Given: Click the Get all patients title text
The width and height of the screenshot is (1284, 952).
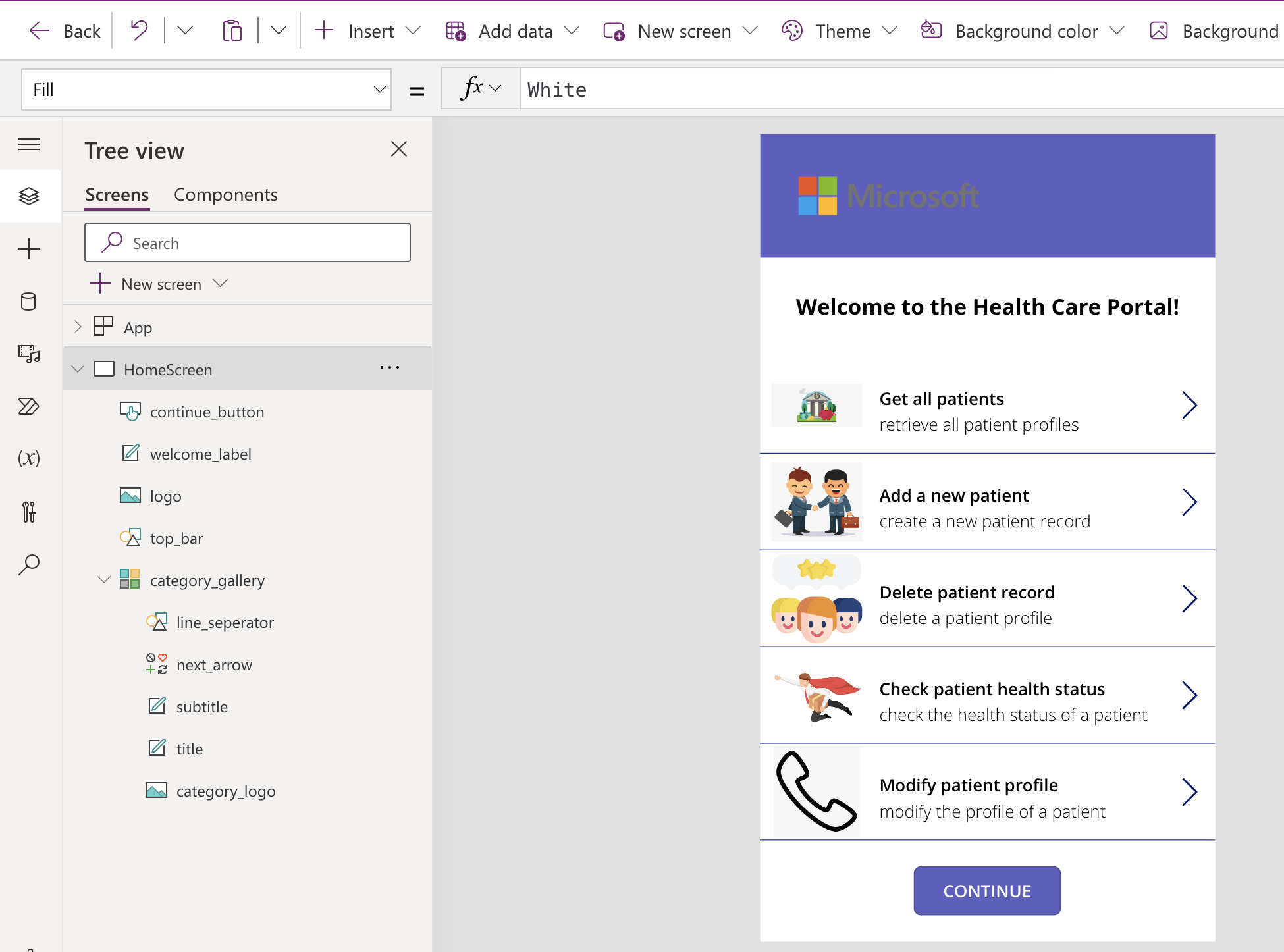Looking at the screenshot, I should pos(942,399).
